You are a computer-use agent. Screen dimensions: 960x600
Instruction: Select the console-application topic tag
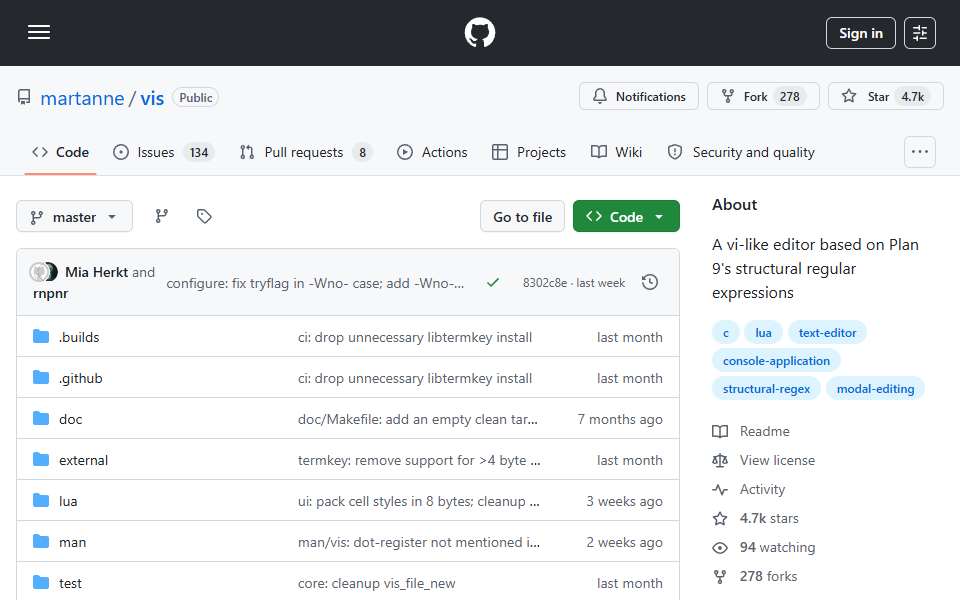pos(776,361)
